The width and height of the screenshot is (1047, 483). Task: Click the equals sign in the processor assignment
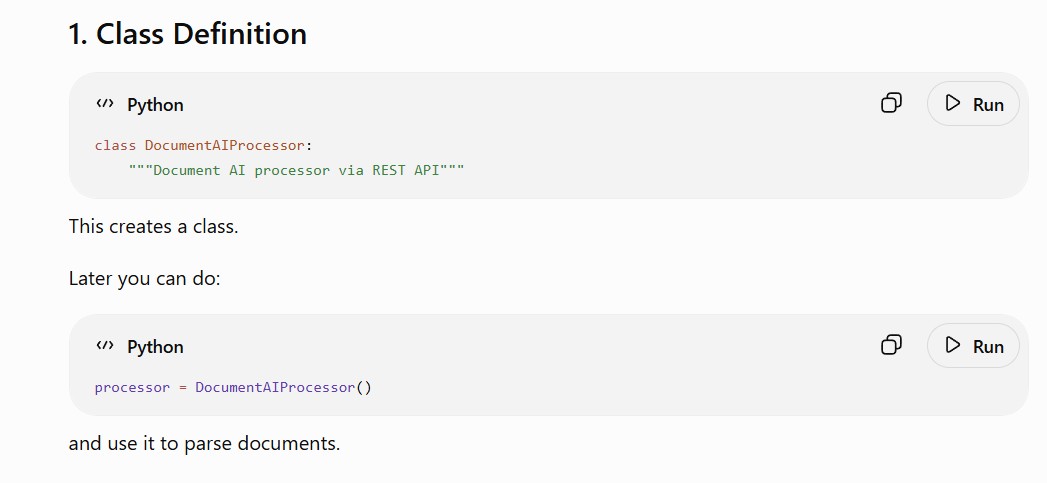point(182,387)
